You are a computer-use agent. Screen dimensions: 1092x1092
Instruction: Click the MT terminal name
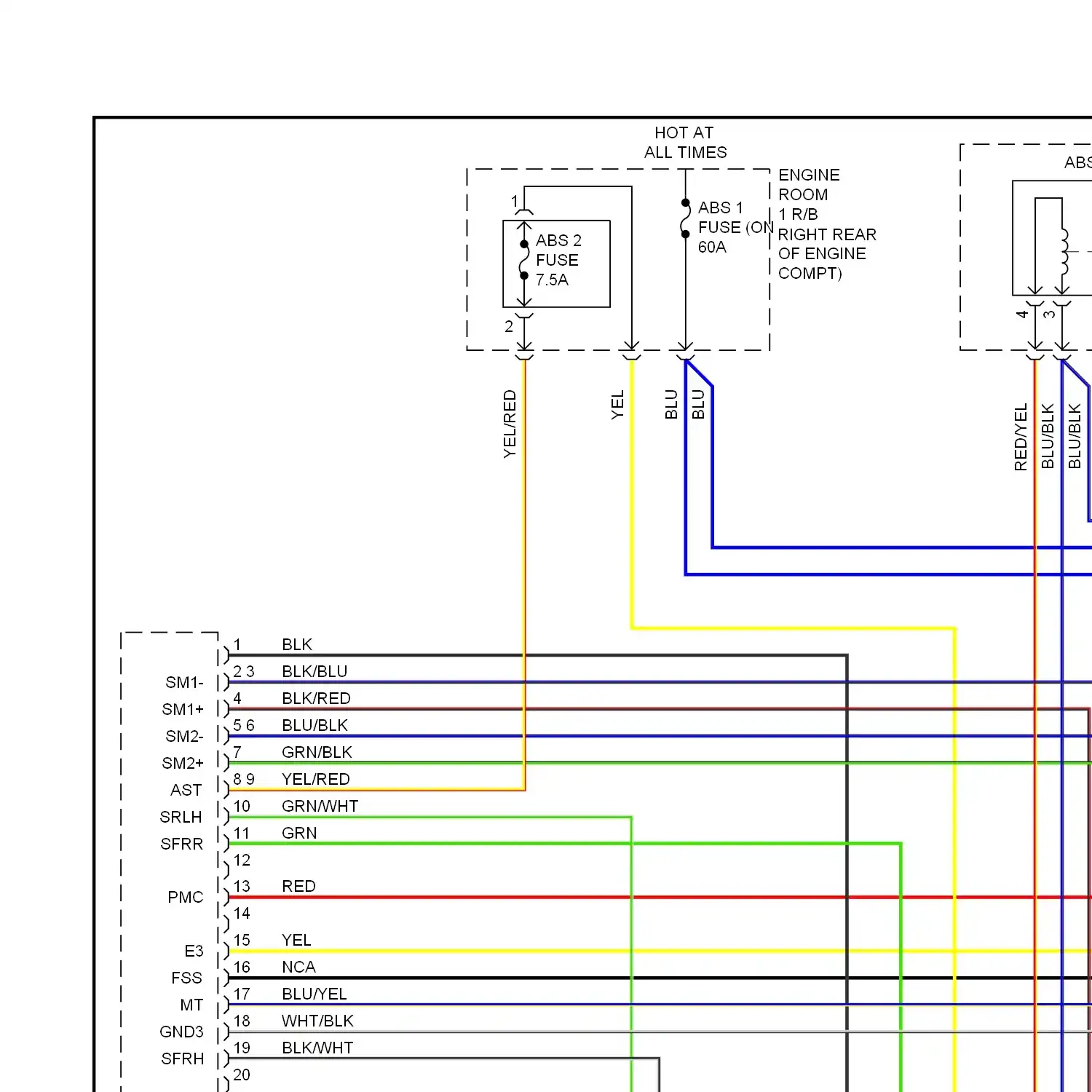pos(191,1005)
